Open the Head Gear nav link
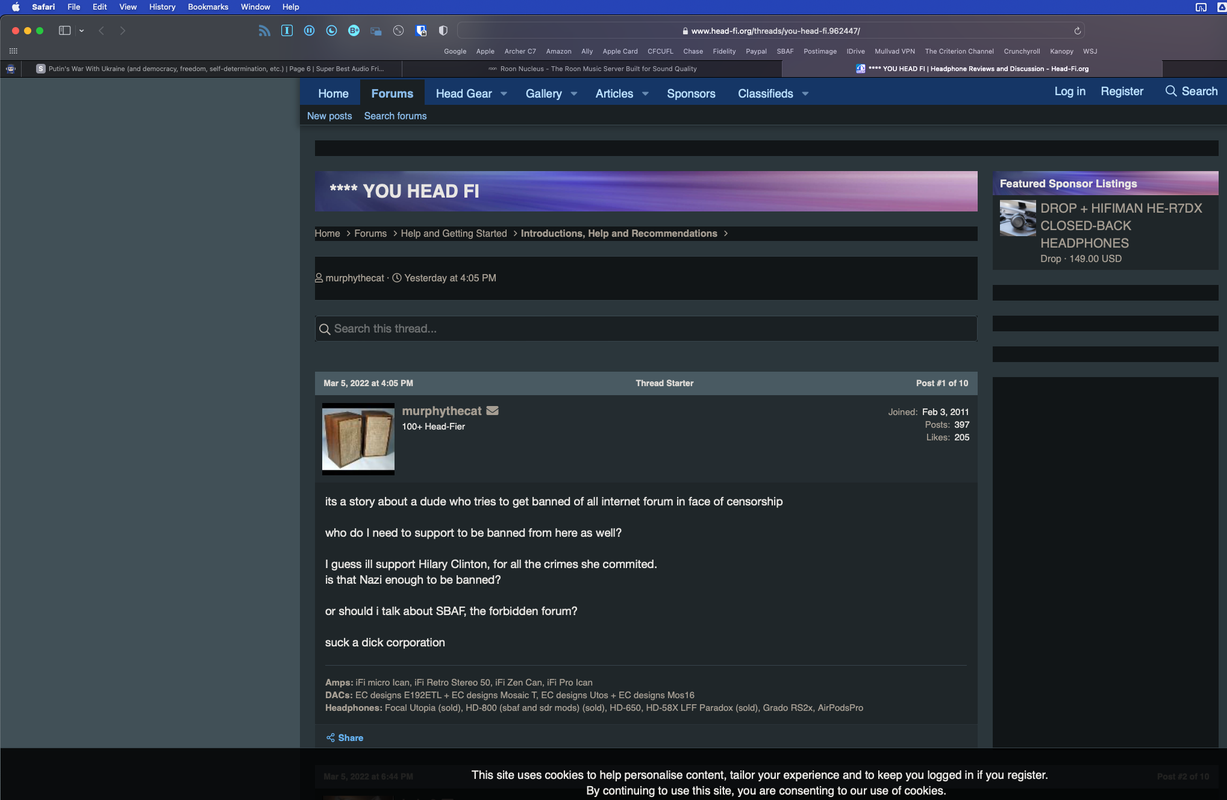This screenshot has height=800, width=1227. 464,93
